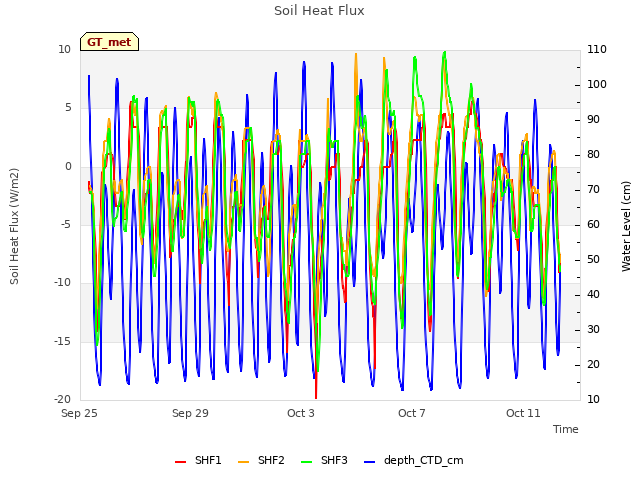Click the Oct 11 x-axis label
The width and height of the screenshot is (640, 480).
(x=523, y=413)
